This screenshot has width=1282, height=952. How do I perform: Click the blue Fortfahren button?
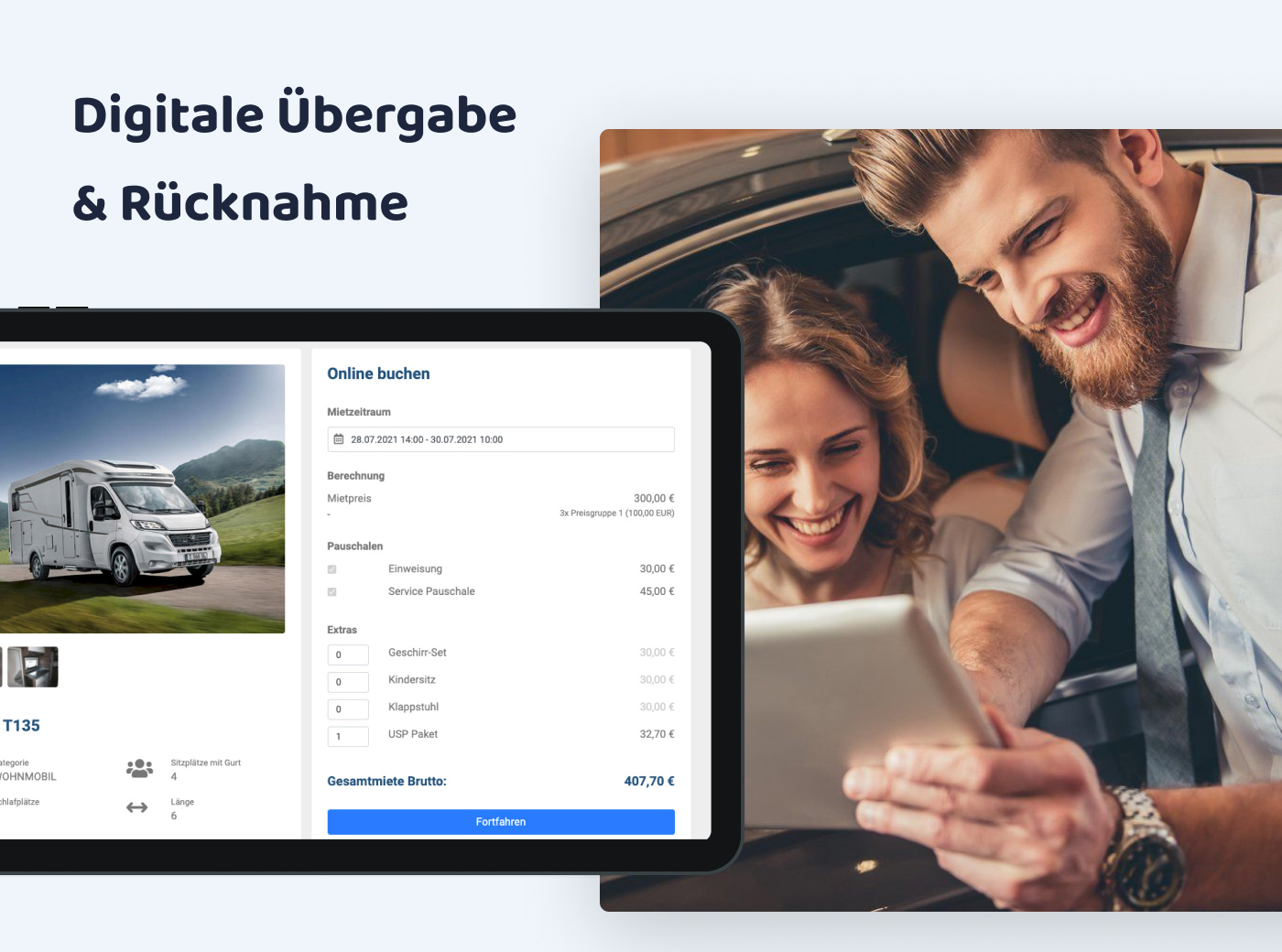501,822
